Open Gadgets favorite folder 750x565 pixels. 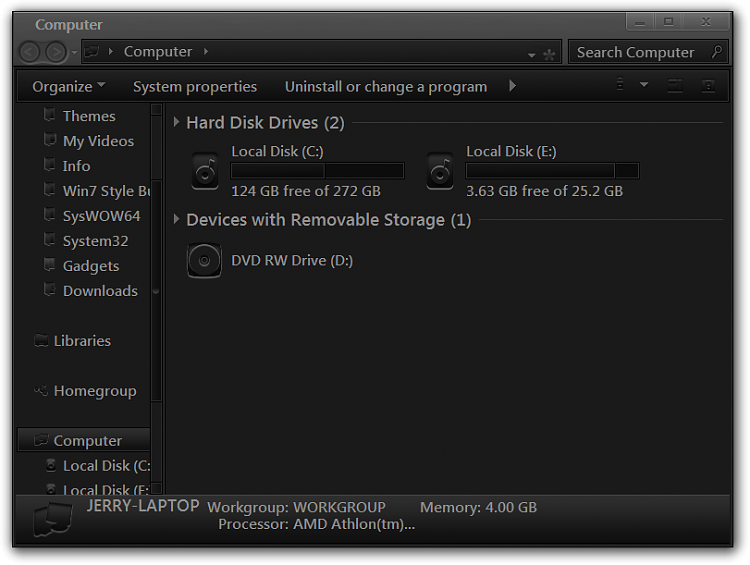pyautogui.click(x=91, y=266)
